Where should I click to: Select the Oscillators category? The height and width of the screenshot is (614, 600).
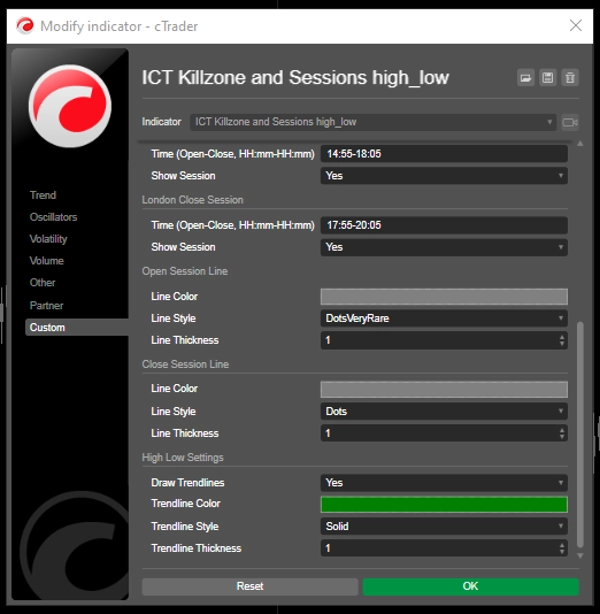[x=53, y=217]
